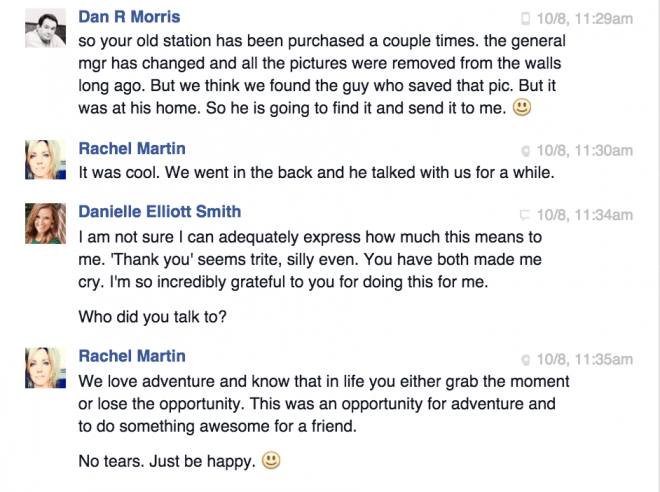Click the location pin icon beside 11:35am
This screenshot has height=492, width=660.
pos(525,360)
